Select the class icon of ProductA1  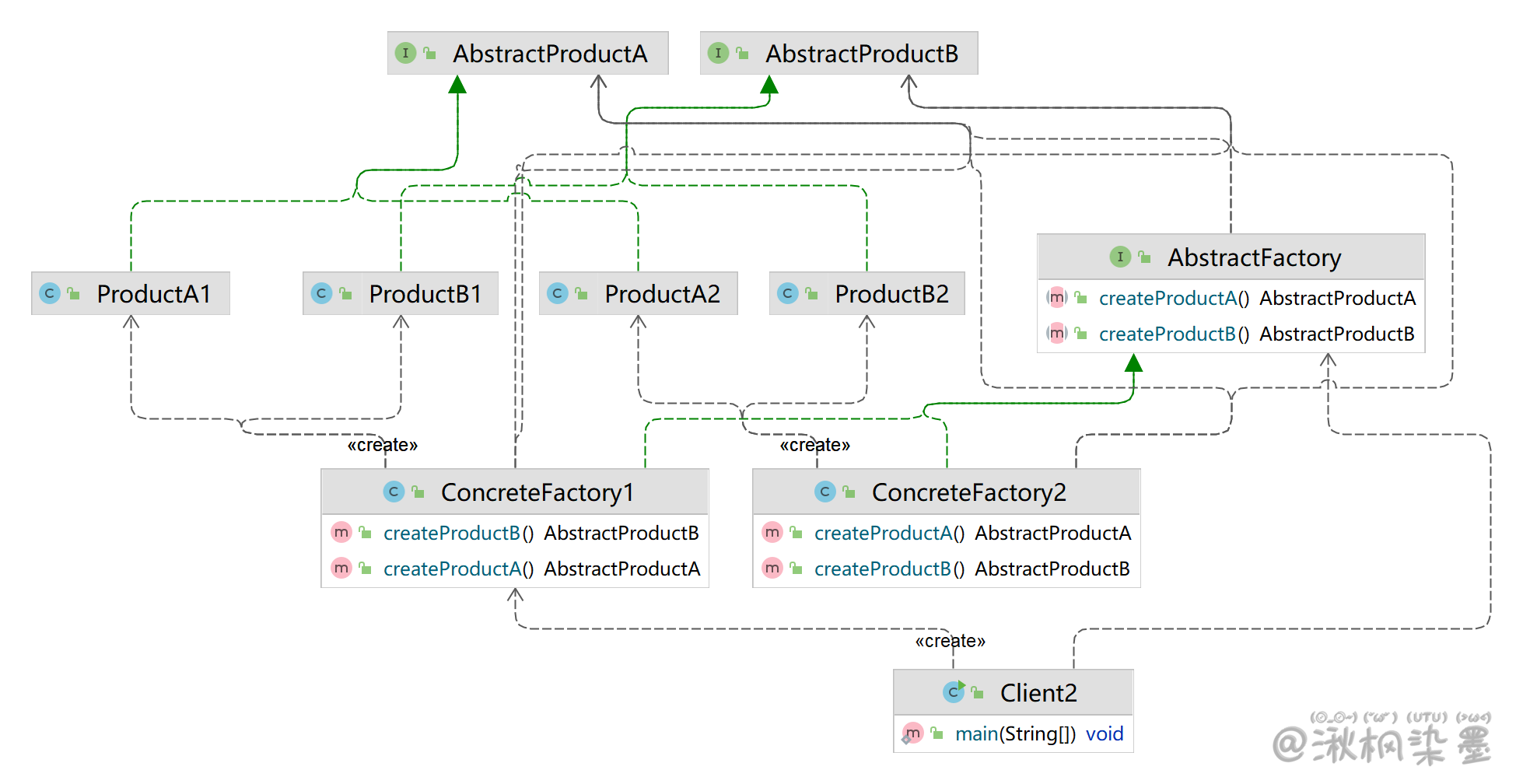point(50,293)
